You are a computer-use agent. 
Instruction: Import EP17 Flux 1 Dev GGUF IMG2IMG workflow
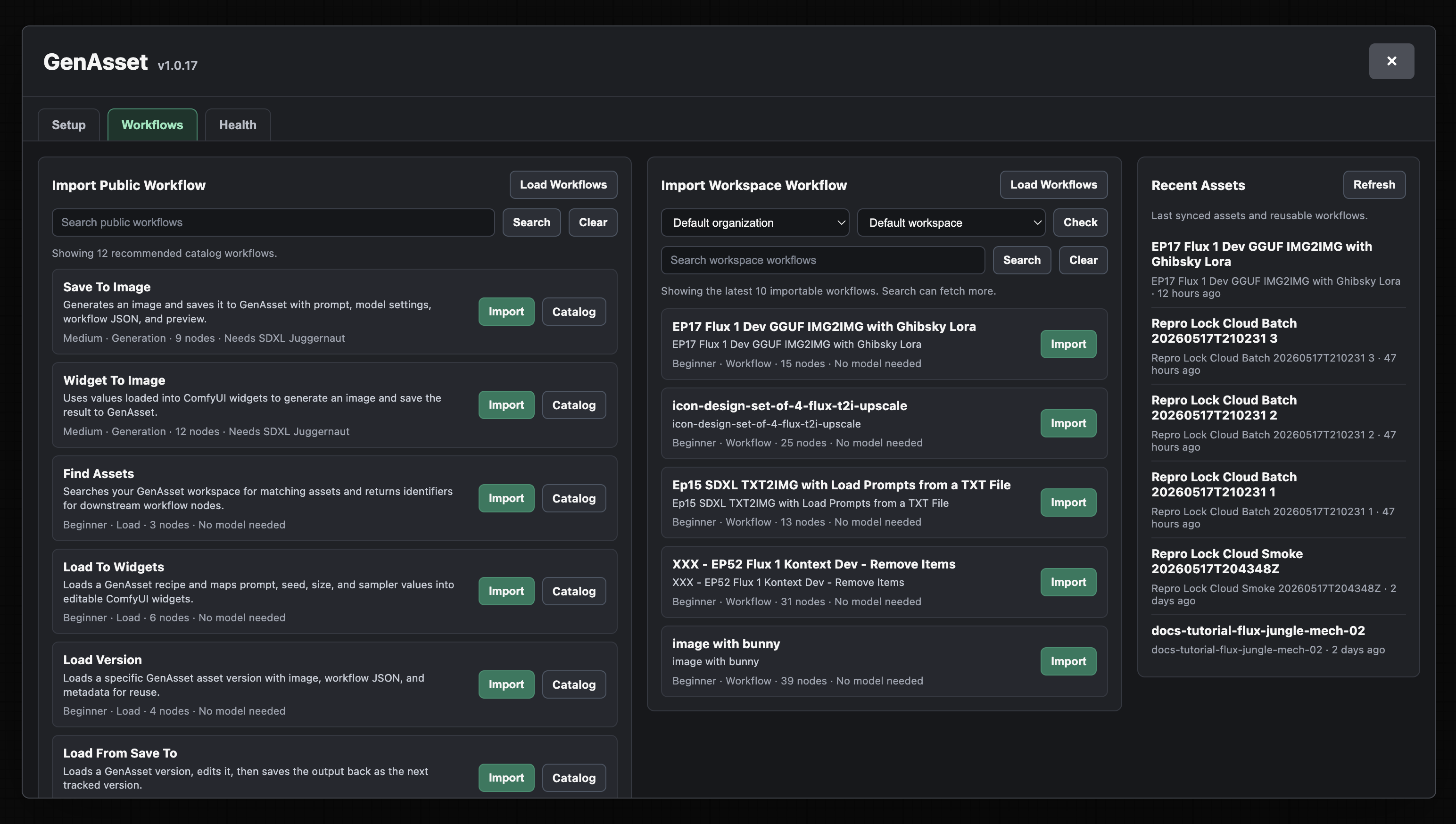point(1068,344)
